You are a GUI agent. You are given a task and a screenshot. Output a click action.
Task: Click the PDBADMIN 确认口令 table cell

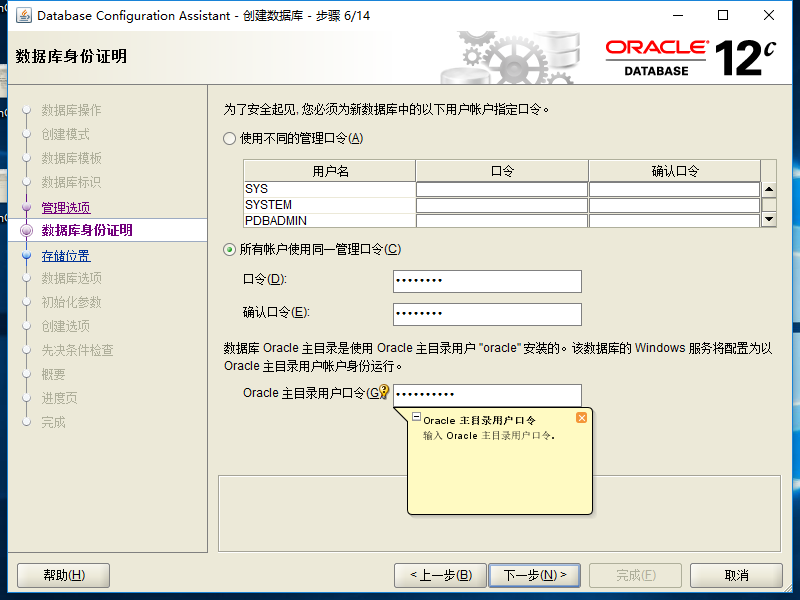click(x=674, y=221)
